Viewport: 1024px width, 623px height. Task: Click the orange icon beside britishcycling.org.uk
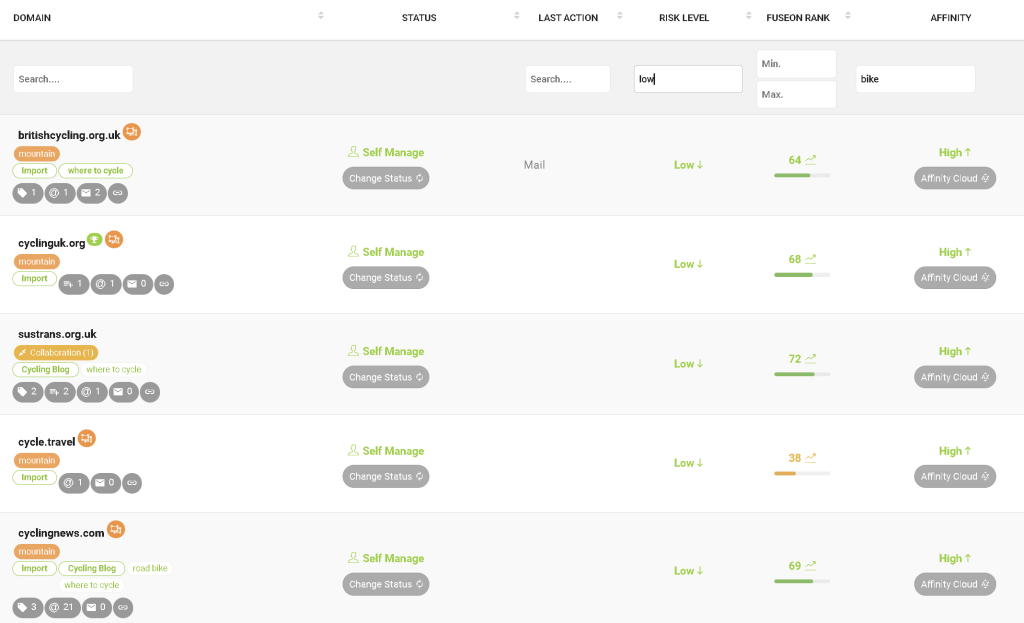(132, 132)
